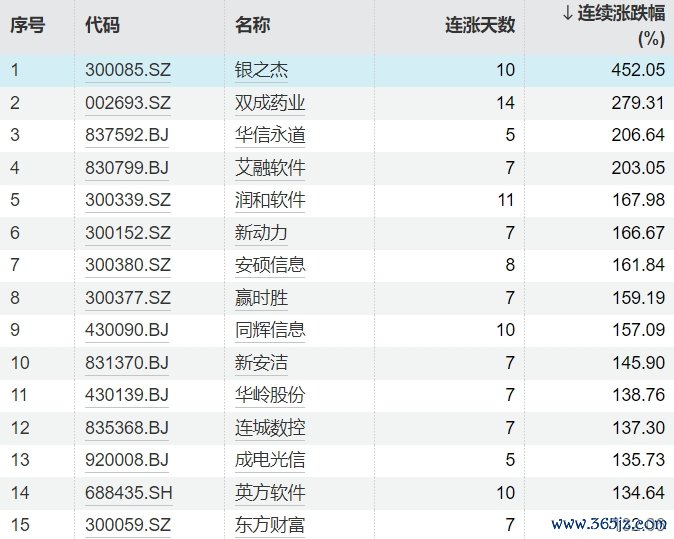Select the value 137.30
Viewport: 674px width, 539px height.
click(638, 427)
